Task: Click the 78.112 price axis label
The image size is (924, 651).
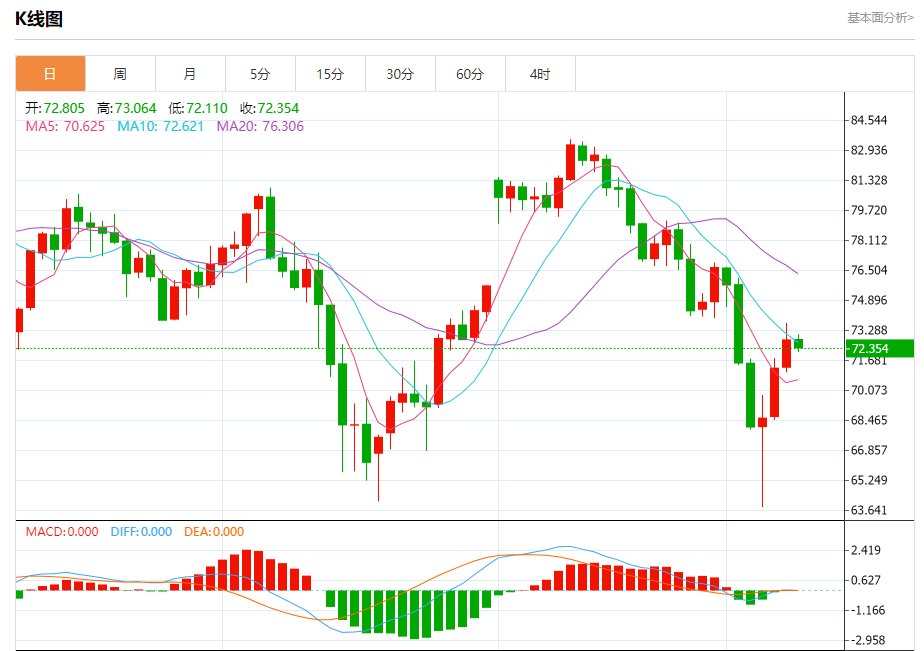Action: (869, 240)
